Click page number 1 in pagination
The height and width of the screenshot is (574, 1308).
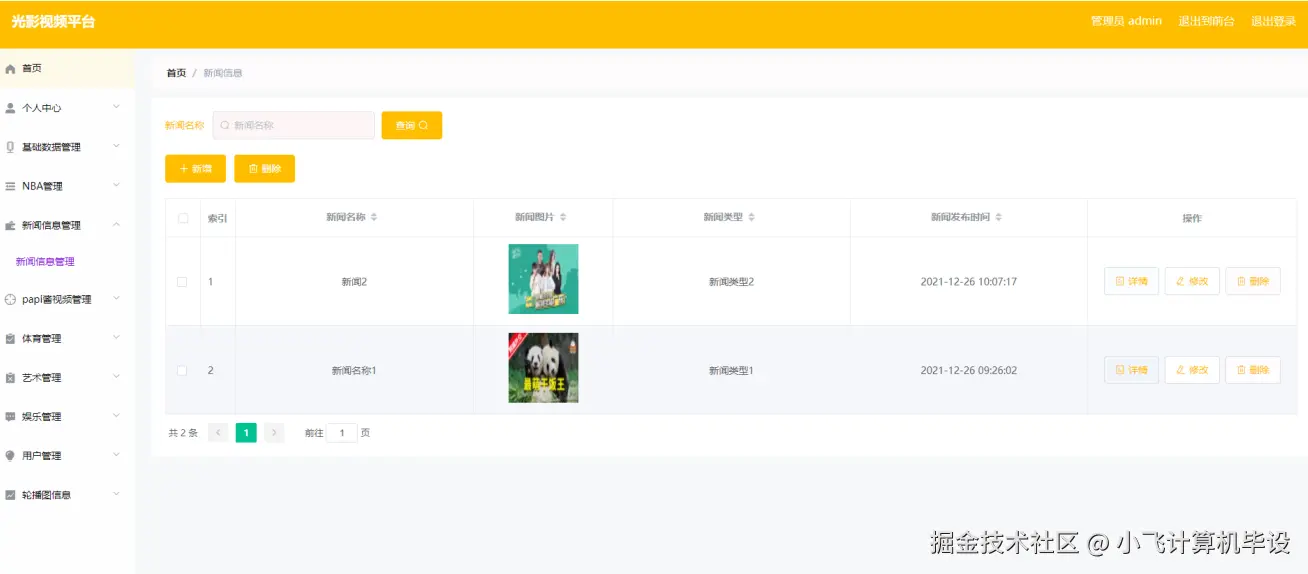point(246,433)
